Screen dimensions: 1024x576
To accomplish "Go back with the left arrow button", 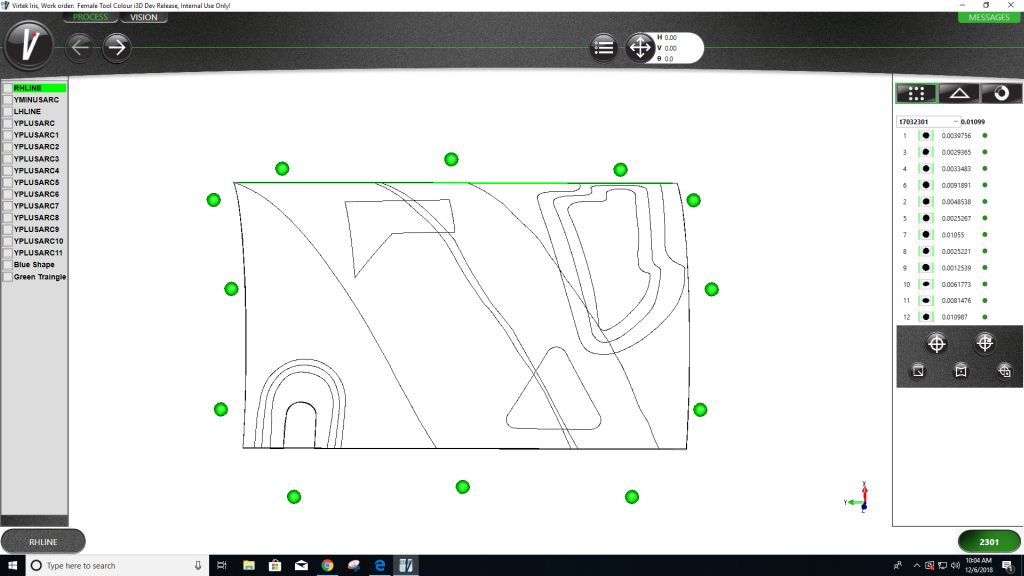I will pyautogui.click(x=80, y=47).
